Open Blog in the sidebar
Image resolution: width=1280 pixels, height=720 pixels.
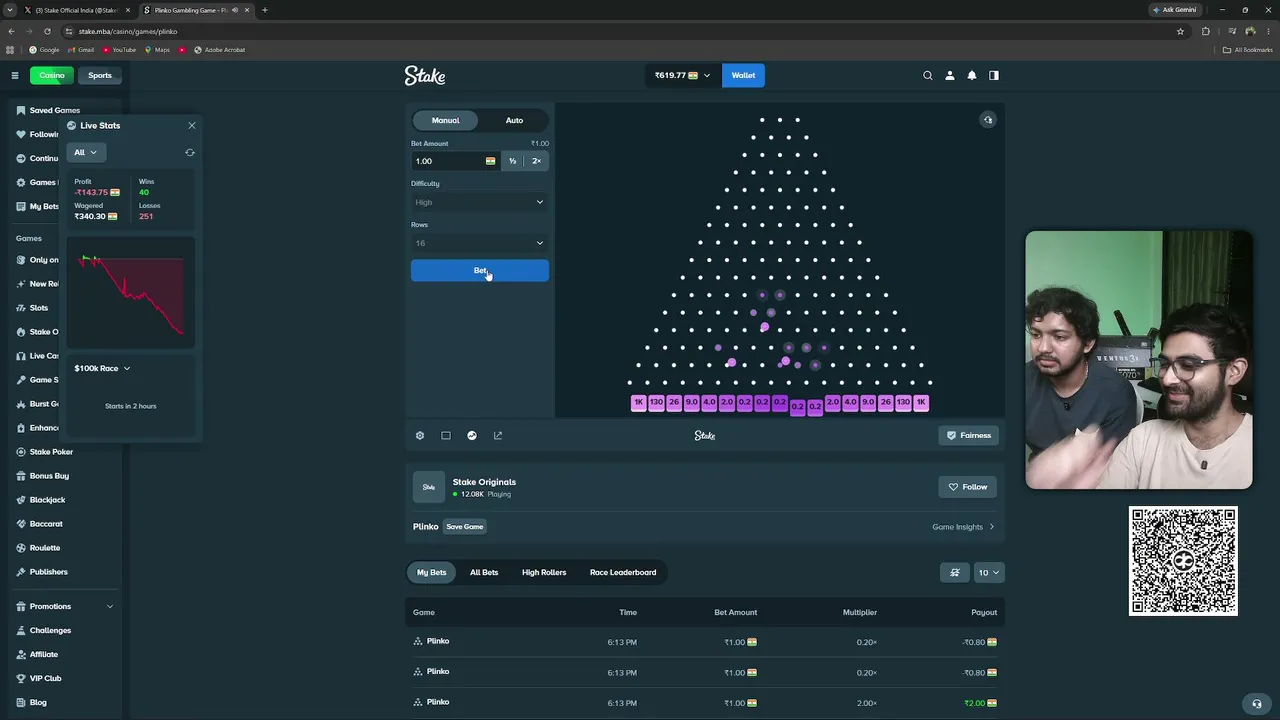[x=38, y=702]
